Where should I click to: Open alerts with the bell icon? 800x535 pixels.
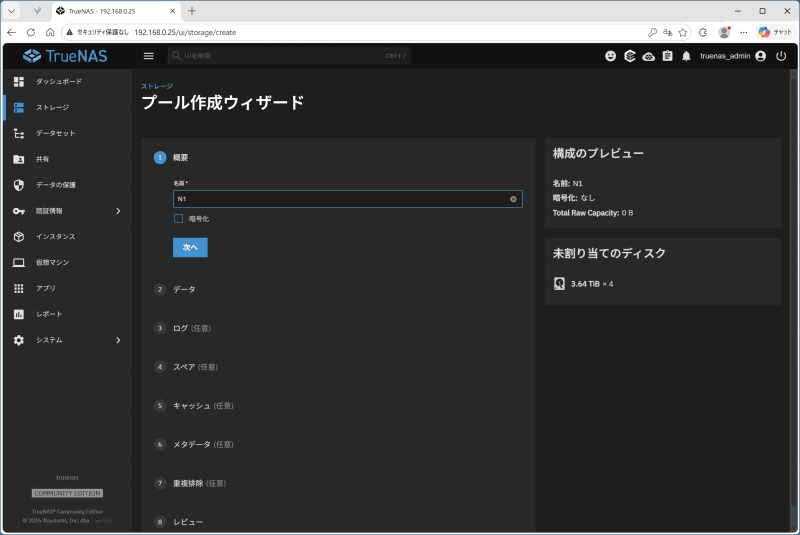pyautogui.click(x=686, y=56)
